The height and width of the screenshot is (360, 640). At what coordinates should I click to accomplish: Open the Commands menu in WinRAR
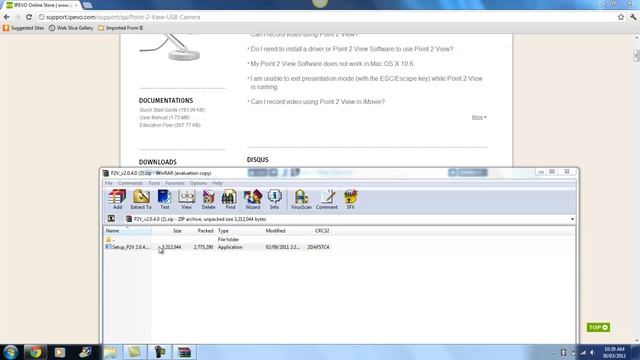tap(130, 183)
